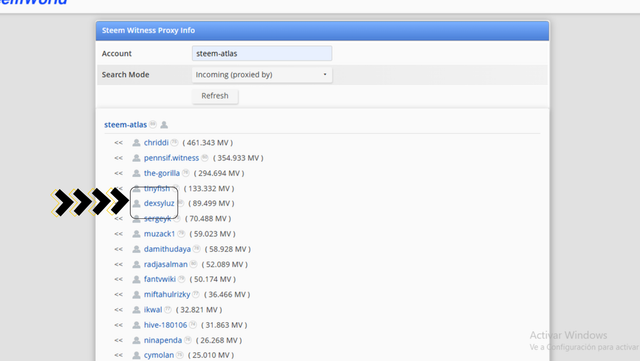Open fantvwiki account link
640x361 pixels.
160,279
